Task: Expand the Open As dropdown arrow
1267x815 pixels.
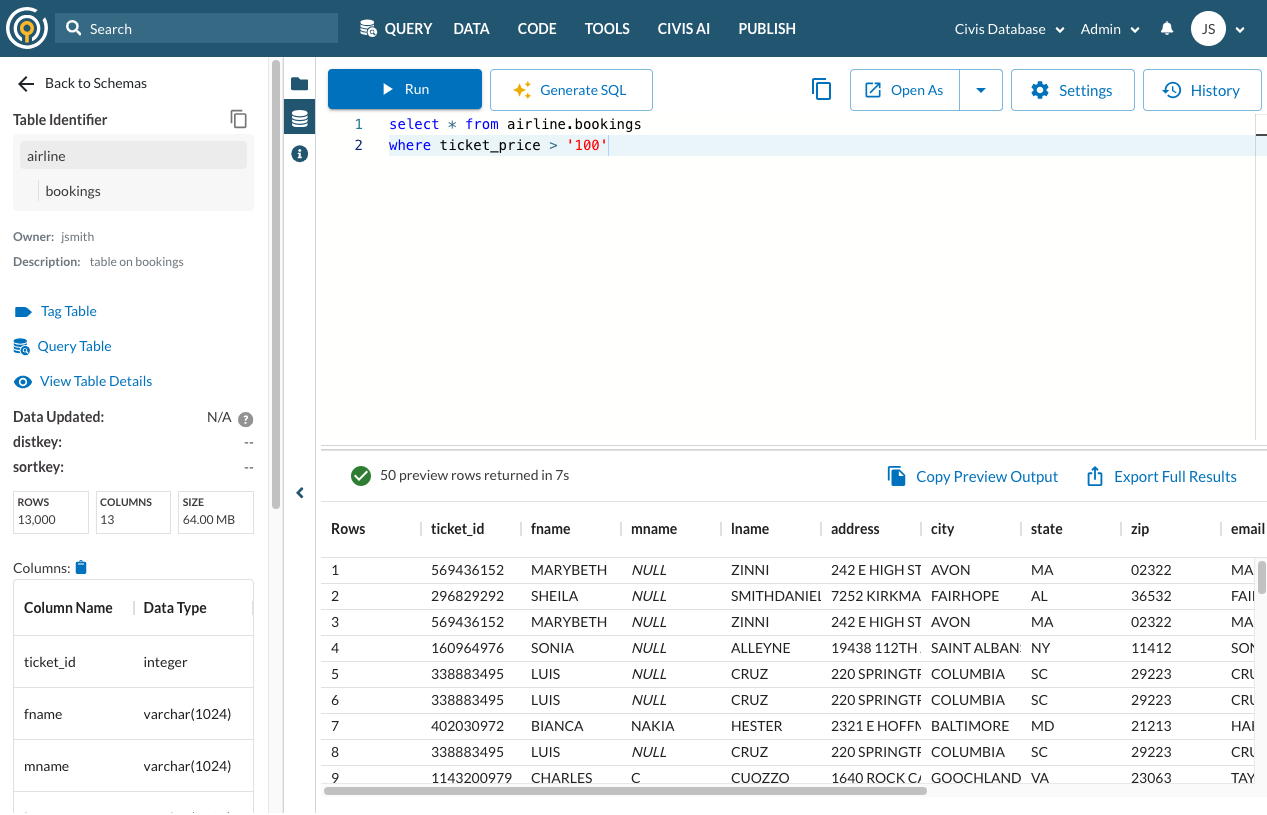Action: pos(981,90)
